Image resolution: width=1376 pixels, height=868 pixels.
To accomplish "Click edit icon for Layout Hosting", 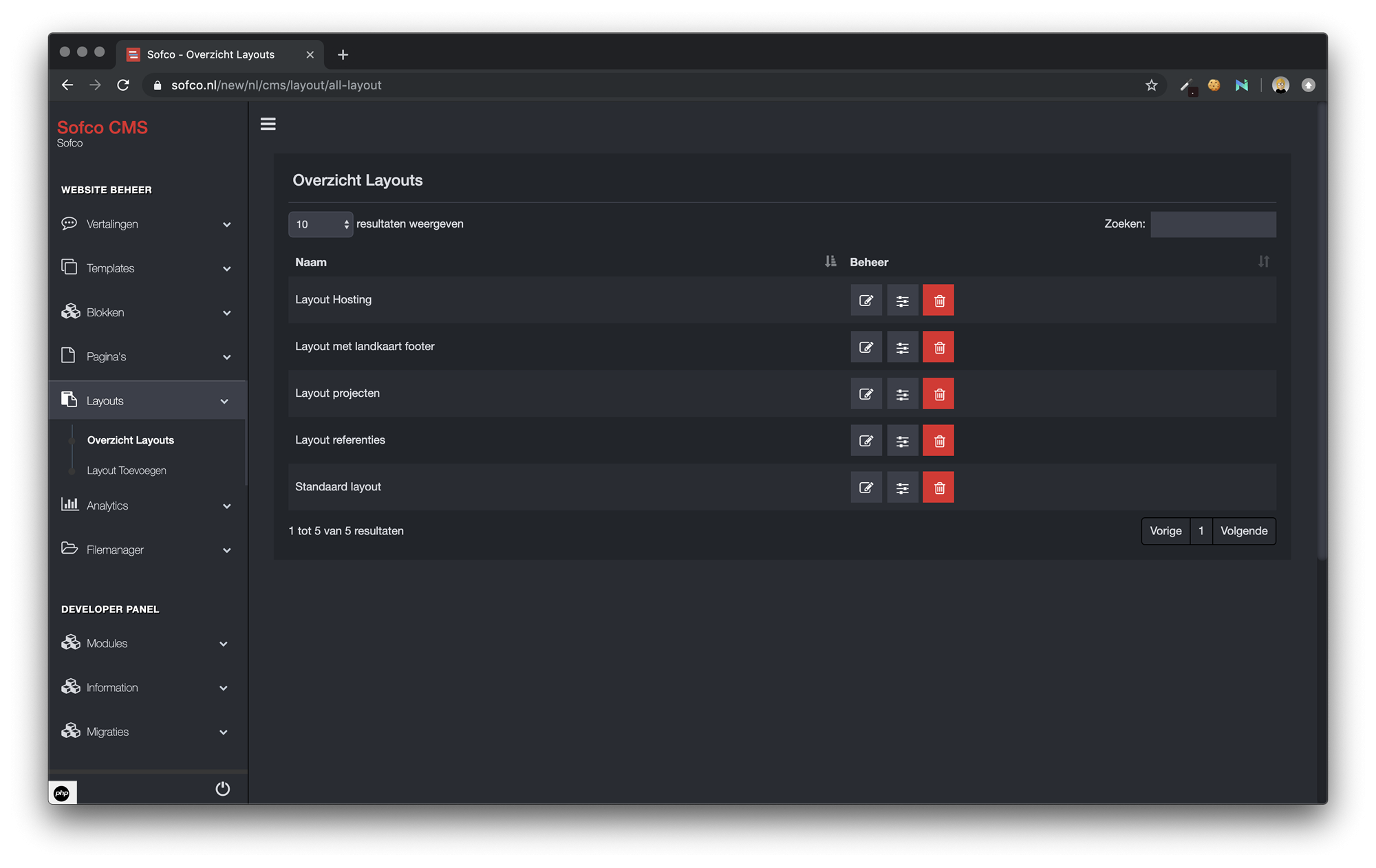I will [x=866, y=301].
